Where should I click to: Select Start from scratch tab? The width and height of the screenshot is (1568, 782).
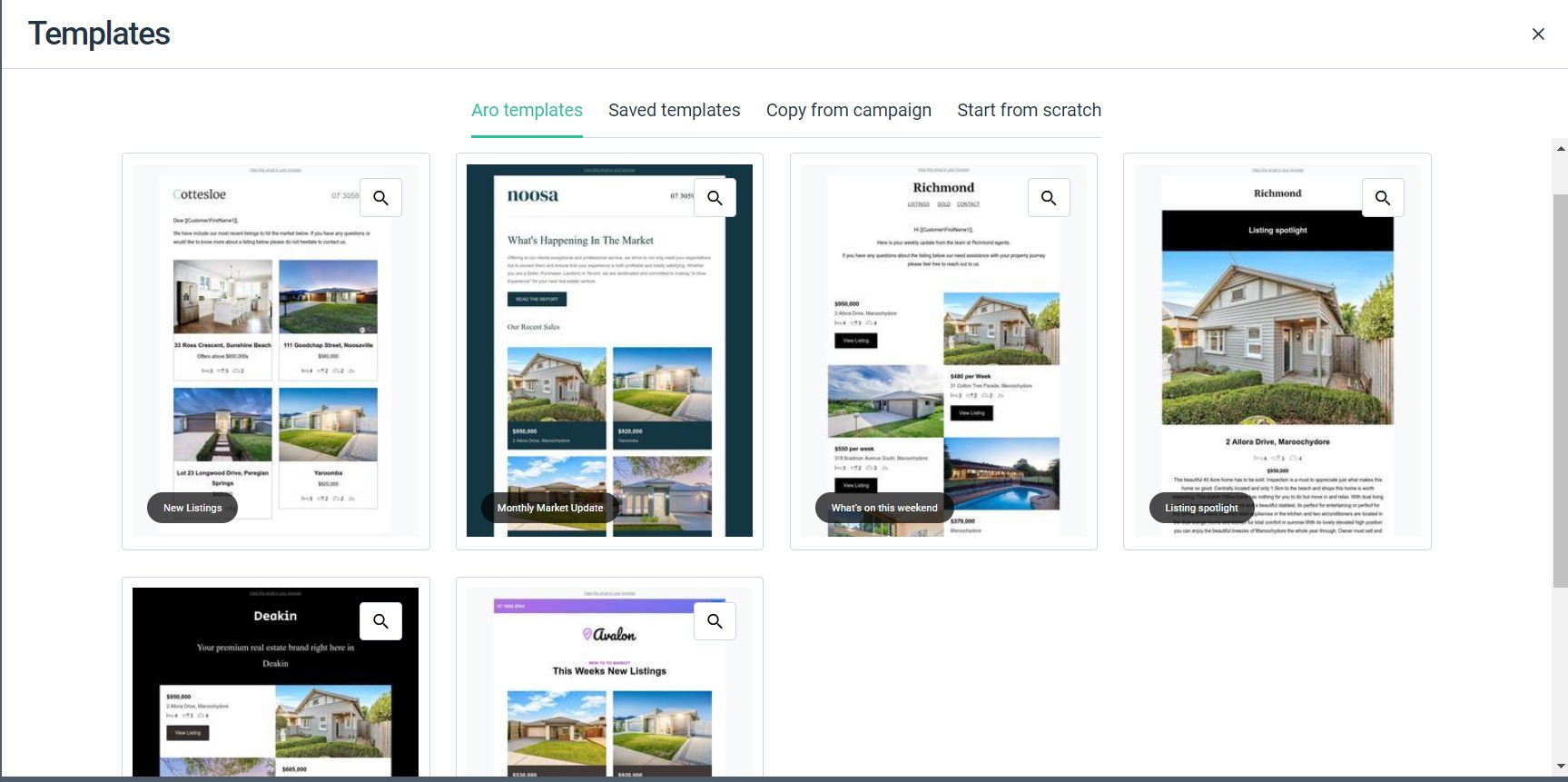(1029, 110)
